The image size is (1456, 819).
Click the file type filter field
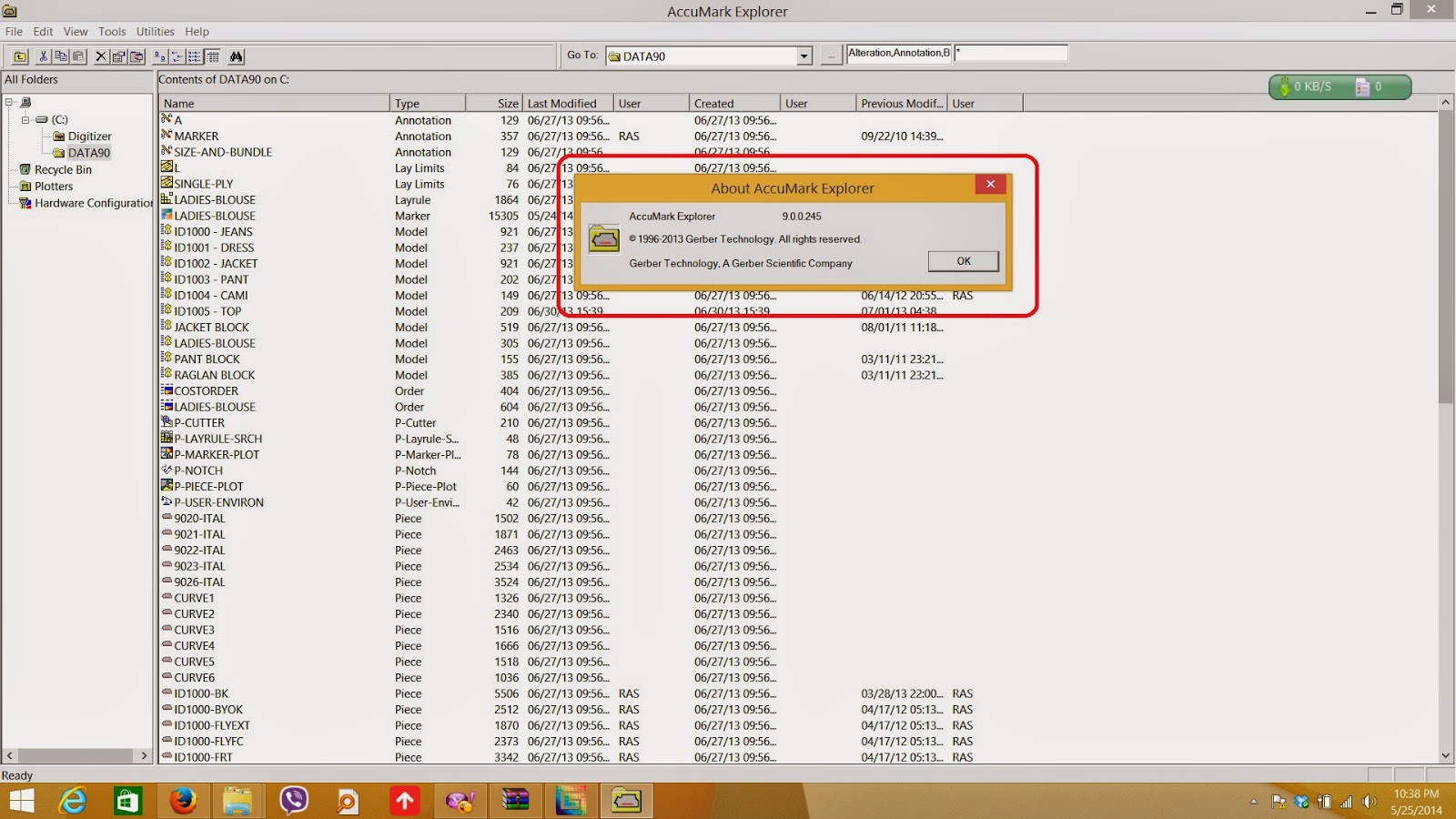(899, 53)
